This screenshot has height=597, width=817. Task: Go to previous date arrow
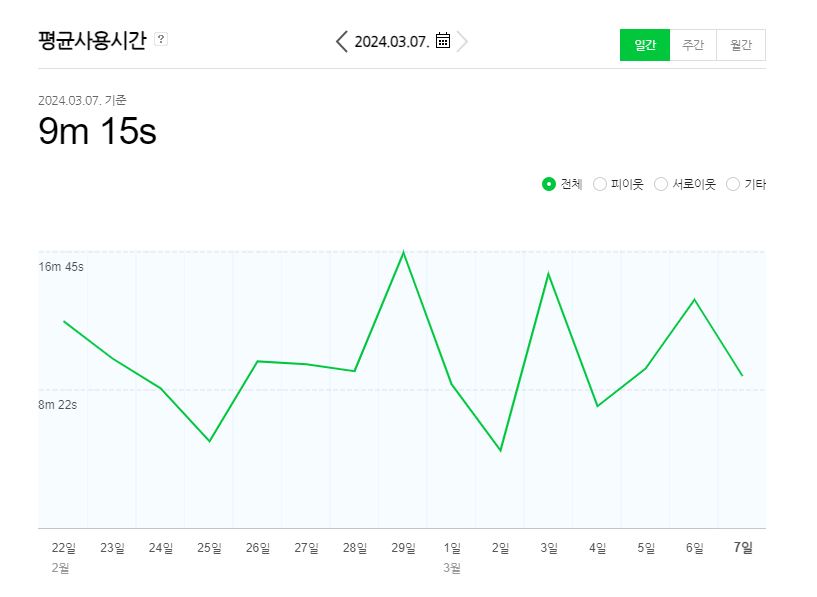(x=342, y=41)
